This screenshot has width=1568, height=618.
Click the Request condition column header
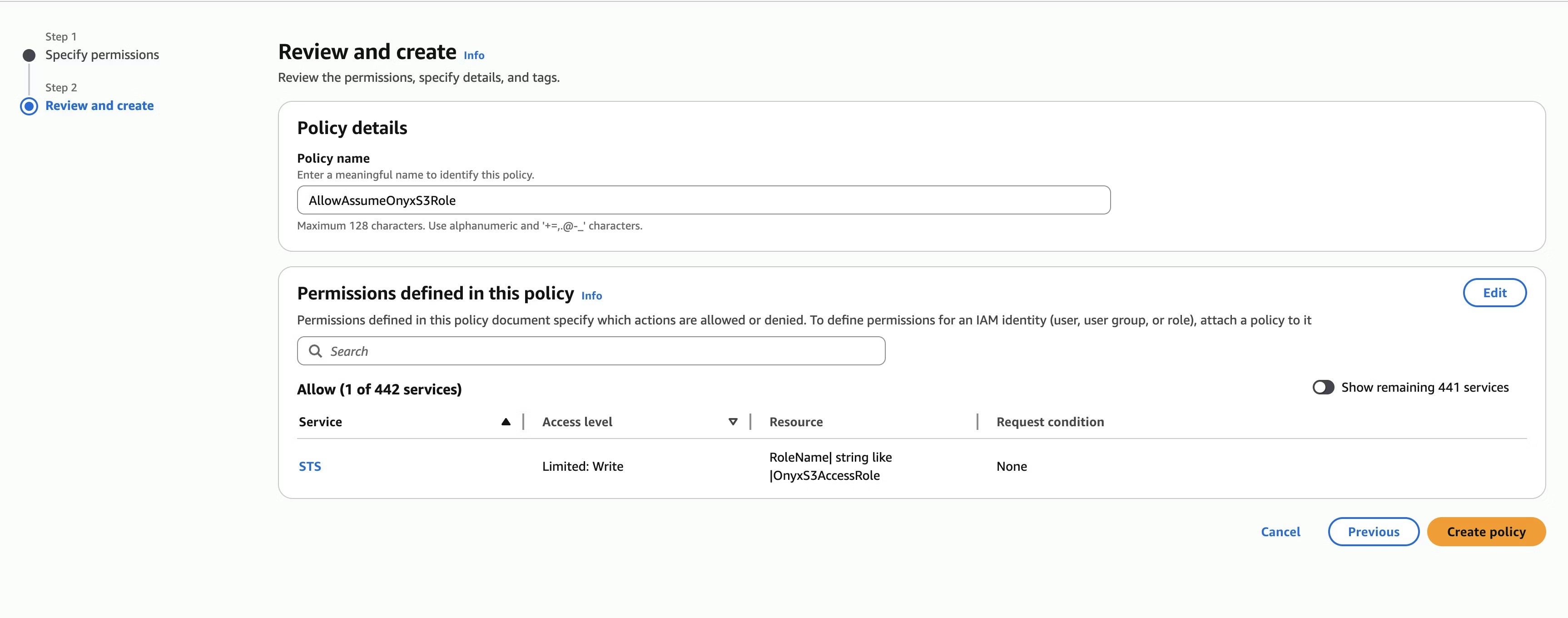(x=1049, y=421)
